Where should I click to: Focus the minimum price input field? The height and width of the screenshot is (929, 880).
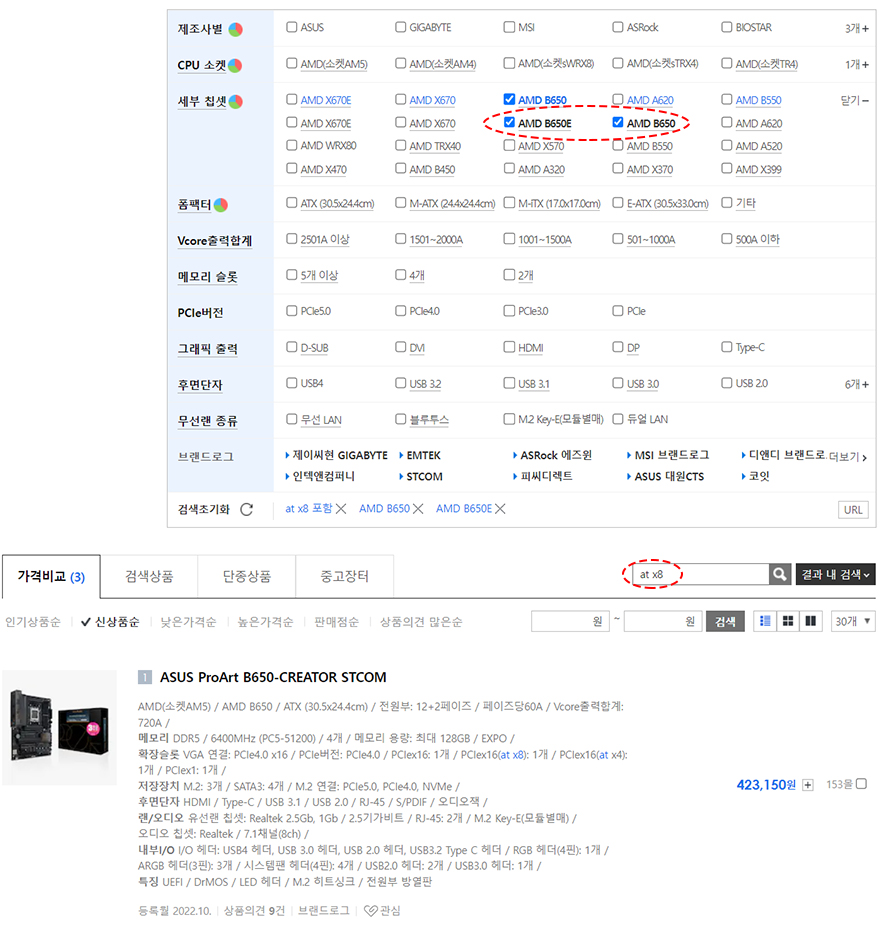click(570, 622)
